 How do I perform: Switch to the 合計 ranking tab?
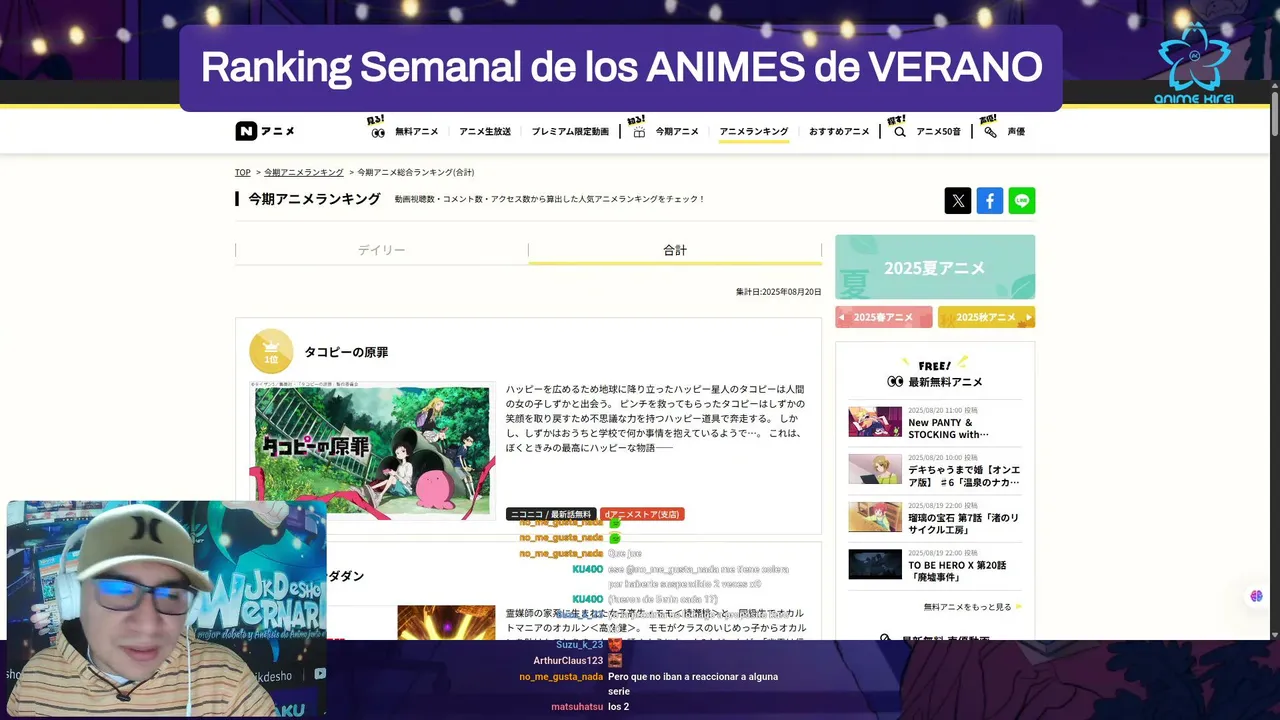coord(675,250)
